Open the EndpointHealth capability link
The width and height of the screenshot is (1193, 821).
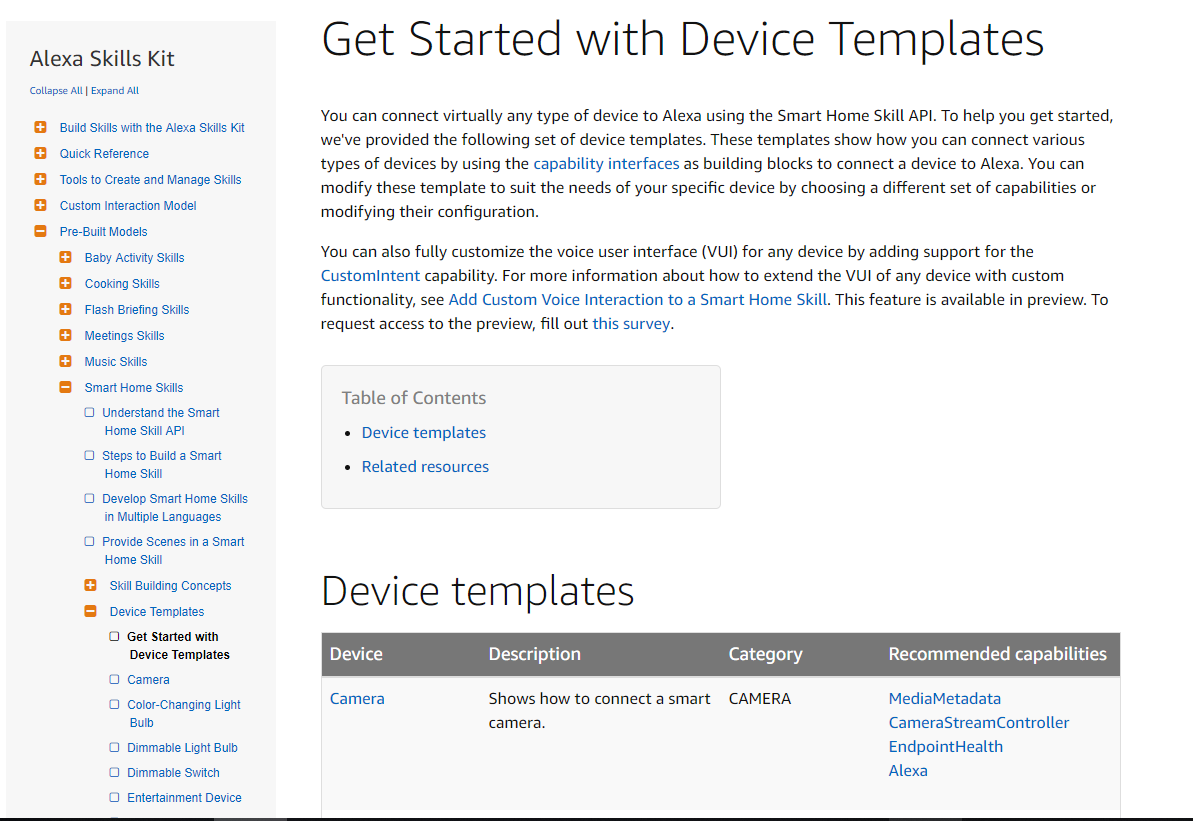click(x=946, y=746)
